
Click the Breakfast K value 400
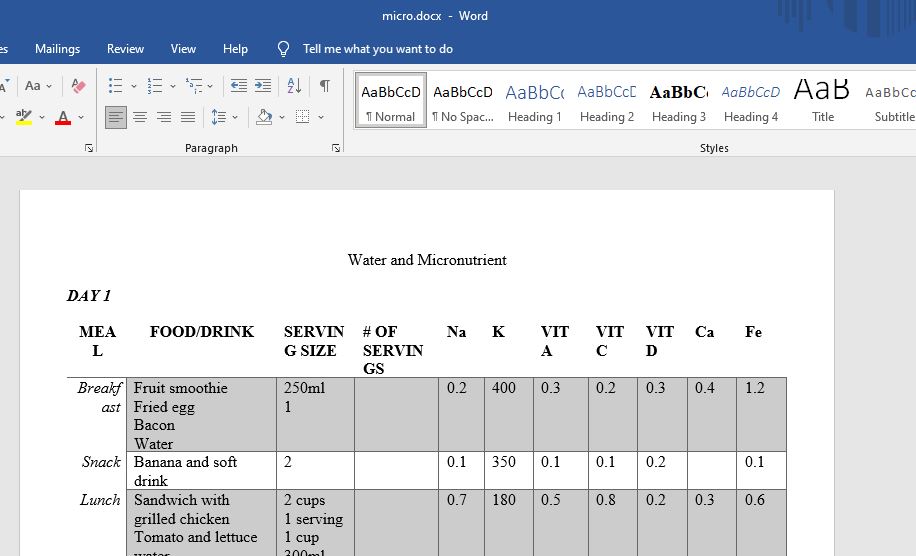504,388
